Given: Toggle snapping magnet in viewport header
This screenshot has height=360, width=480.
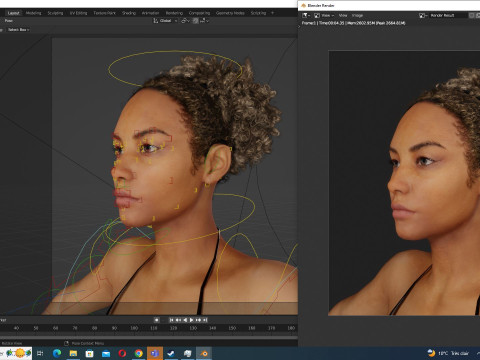Looking at the screenshot, I should point(196,21).
